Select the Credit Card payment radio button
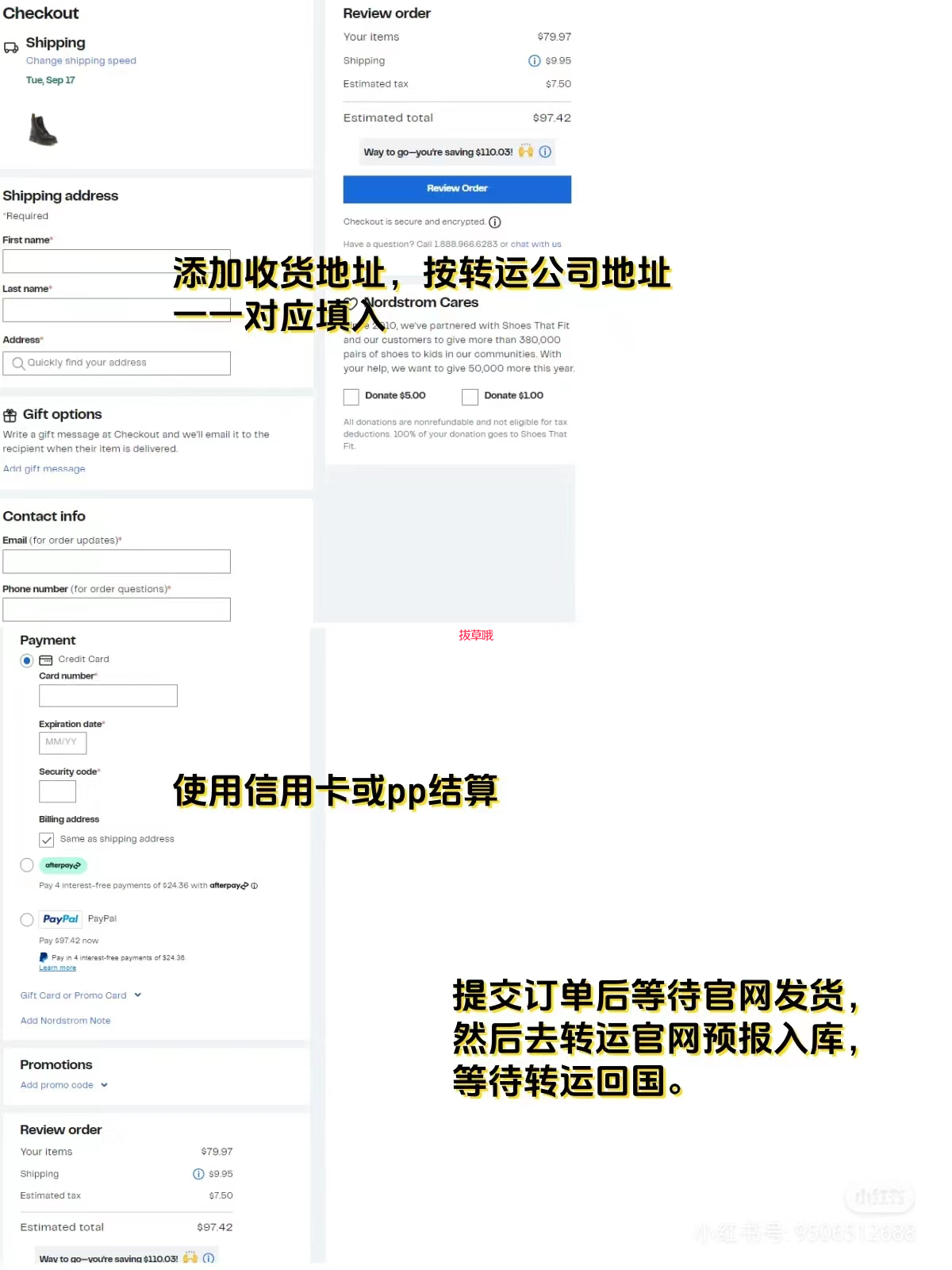 coord(27,660)
